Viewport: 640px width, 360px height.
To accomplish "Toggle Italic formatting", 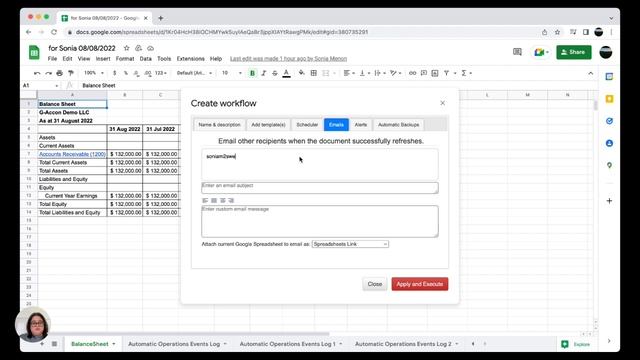I will (x=264, y=73).
